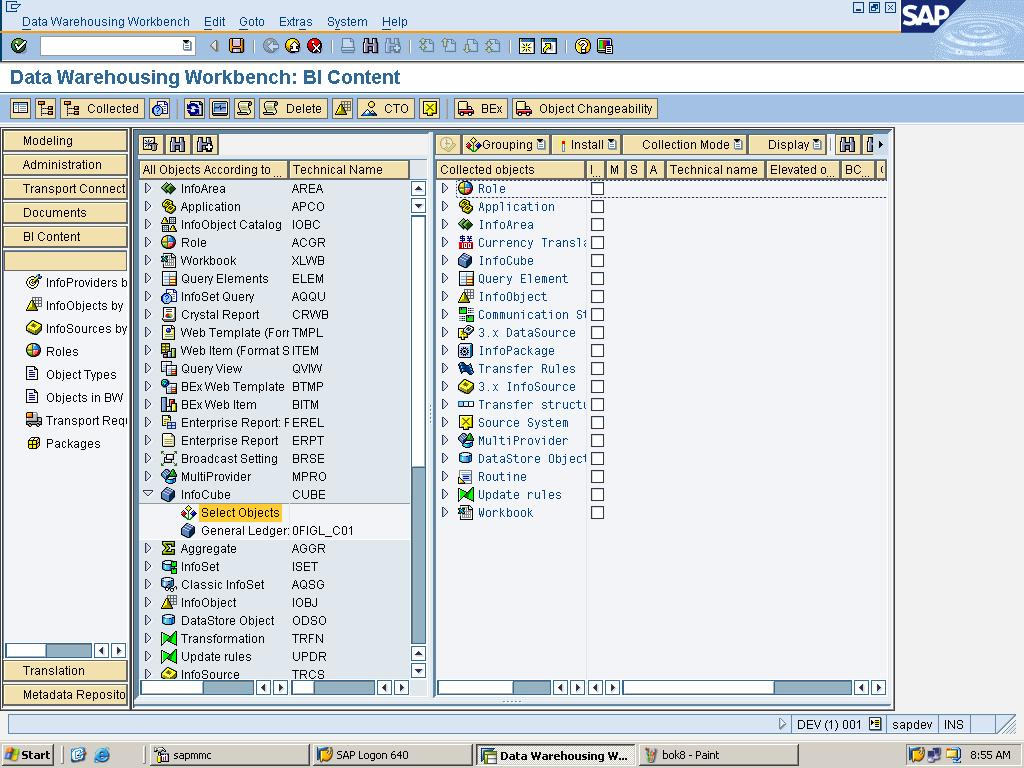Image resolution: width=1024 pixels, height=768 pixels.
Task: Click the InfoSources by application icon
Action: 33,328
